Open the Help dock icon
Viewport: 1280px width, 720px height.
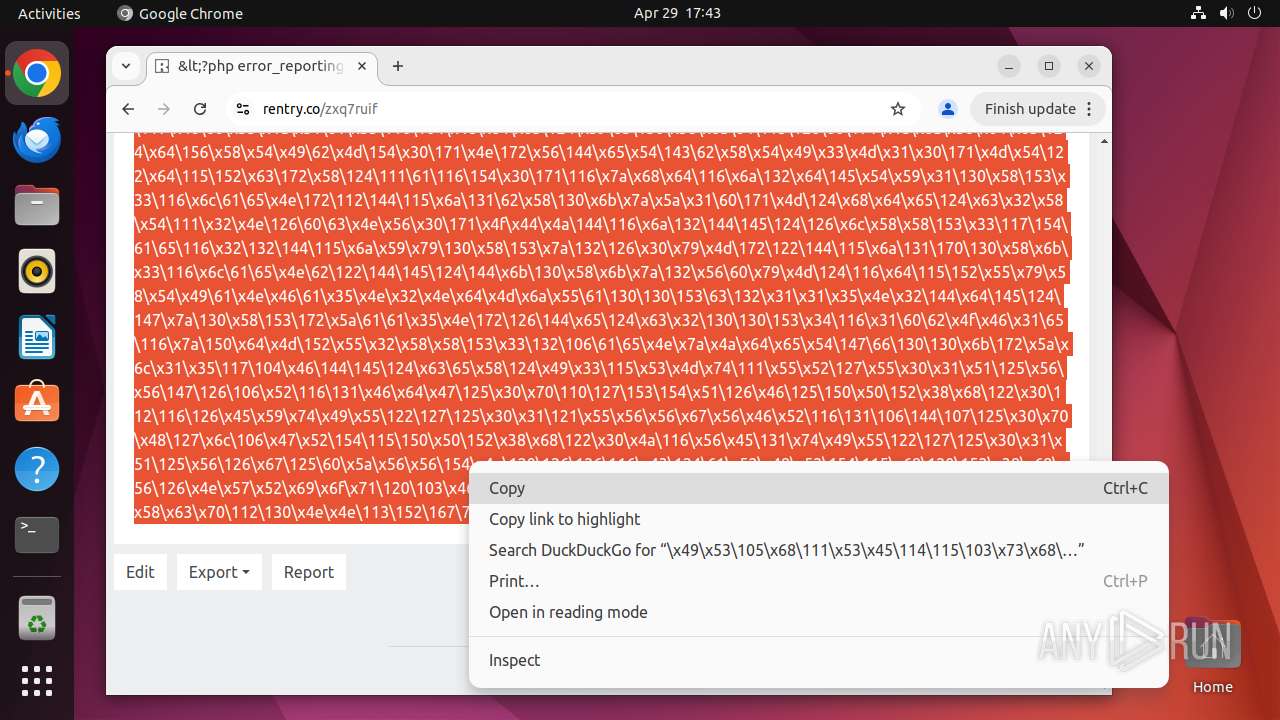(37, 469)
